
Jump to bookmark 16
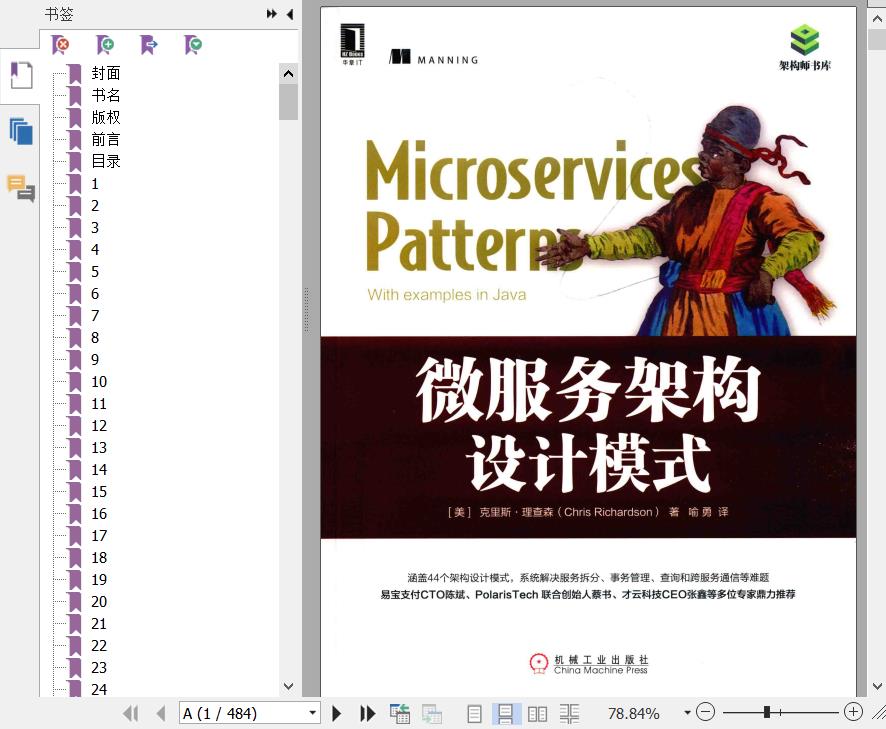point(99,514)
